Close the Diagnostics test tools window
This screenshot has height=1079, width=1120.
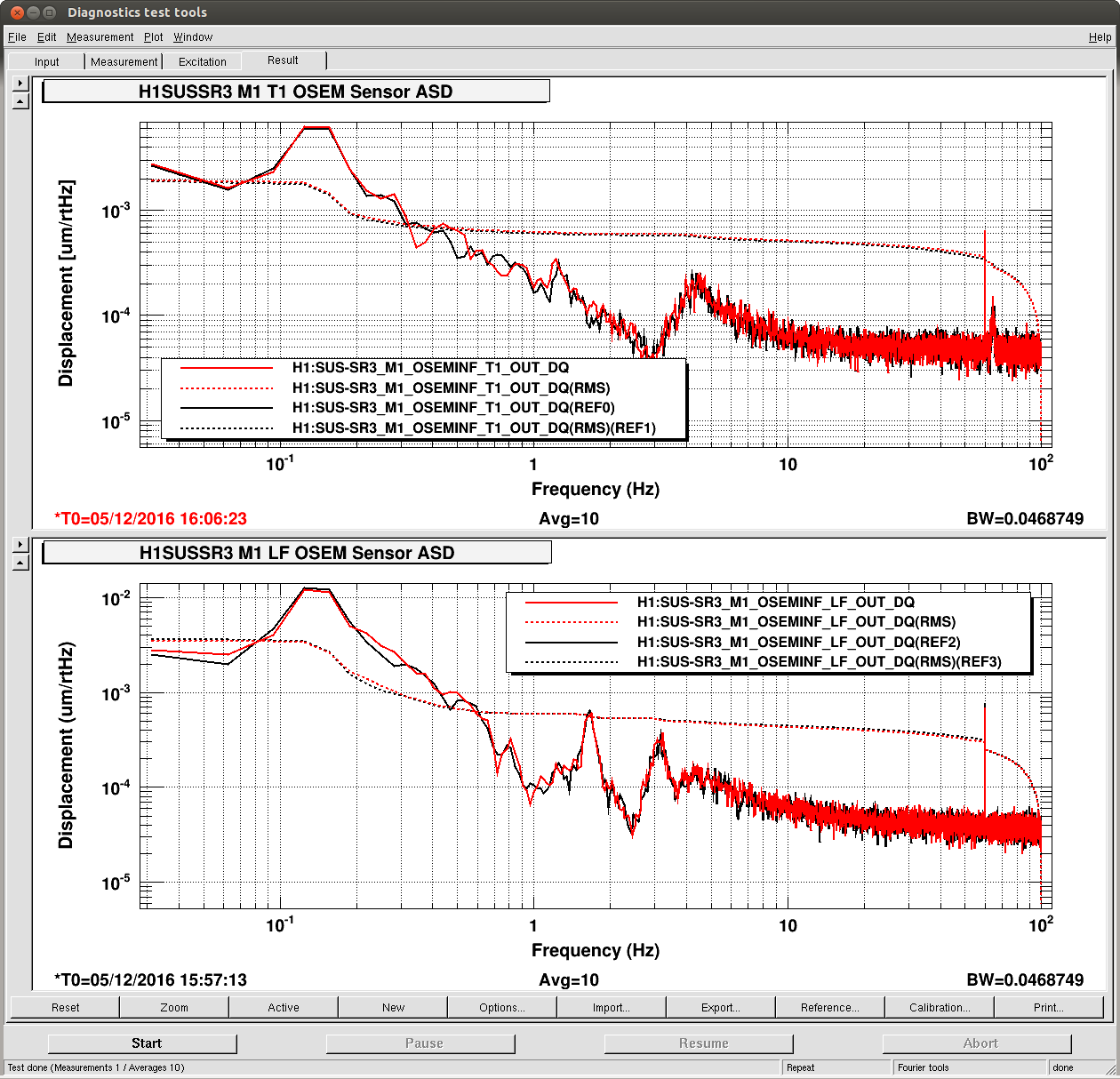[16, 12]
